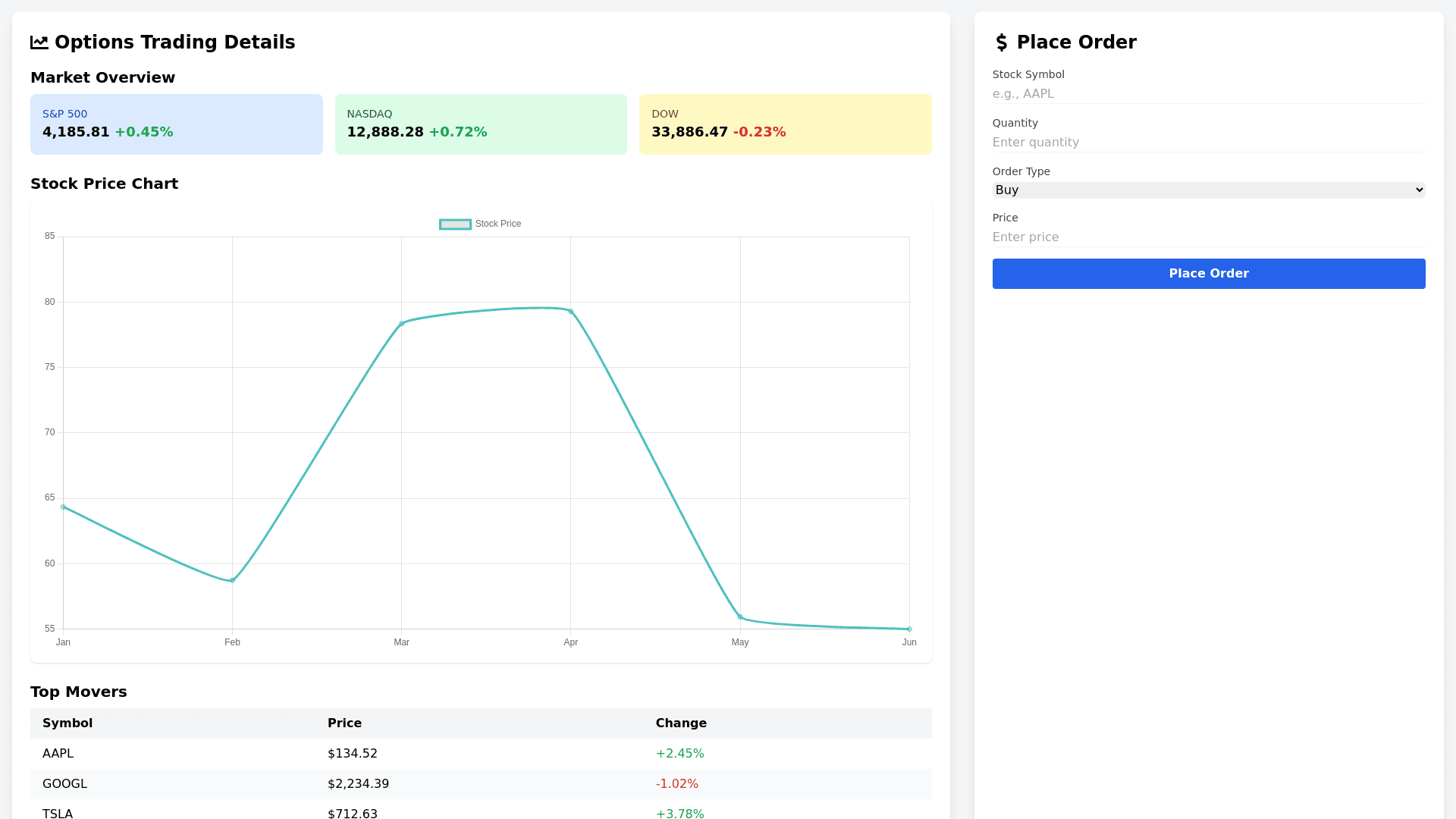Viewport: 1456px width, 819px height.
Task: Click the Apr peak data point
Action: 571,312
